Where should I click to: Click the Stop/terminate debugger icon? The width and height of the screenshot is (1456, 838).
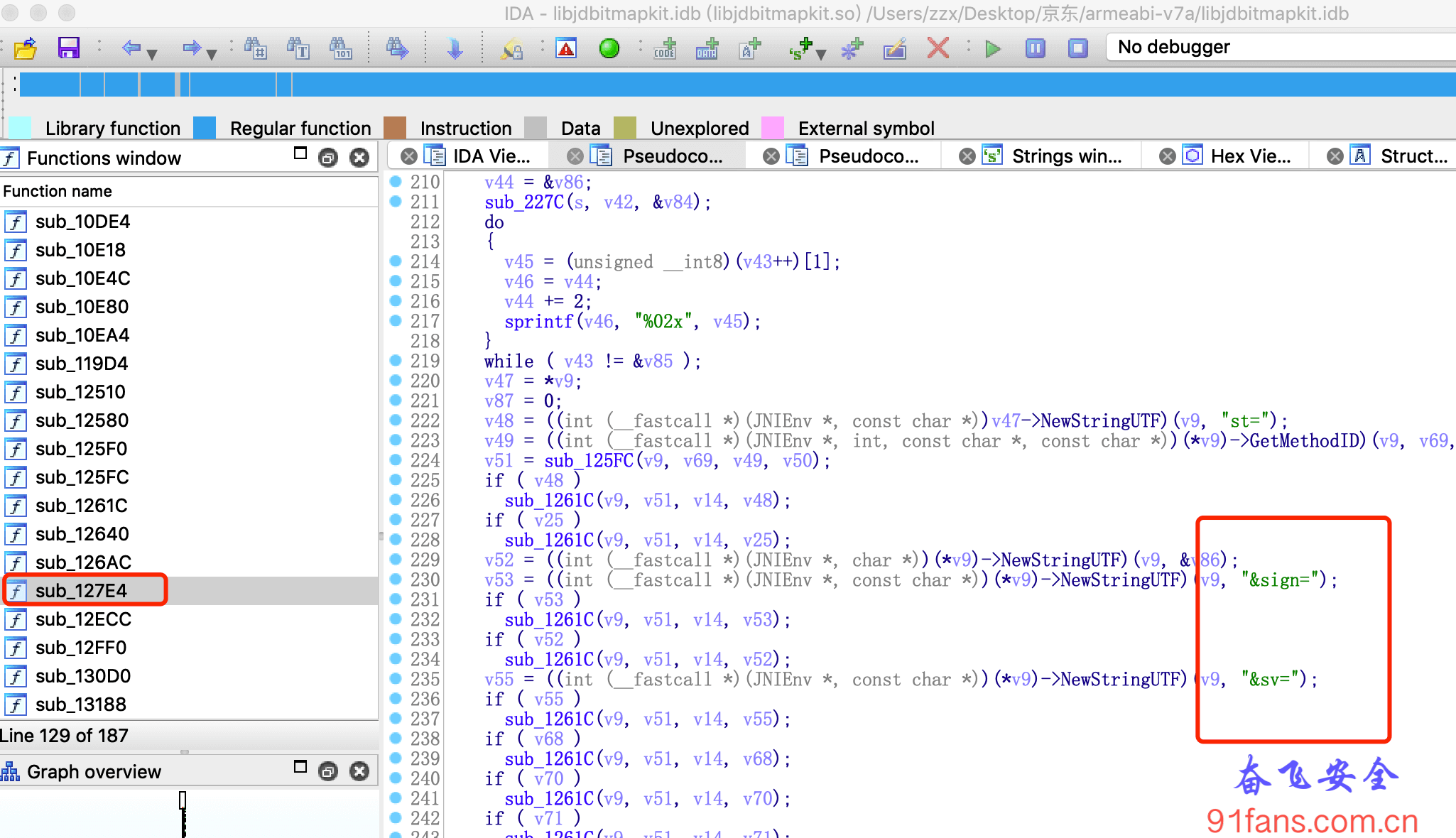point(1079,49)
